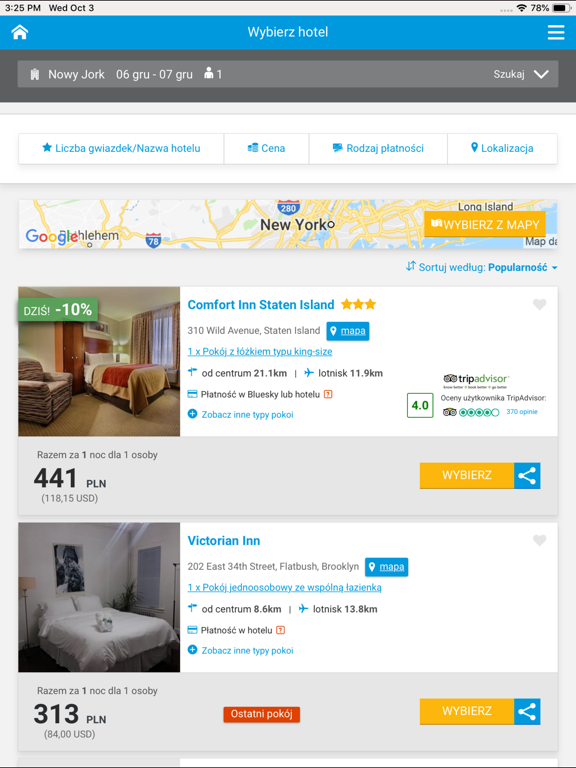Open Victorian Inn room photo
The width and height of the screenshot is (576, 768).
(99, 598)
